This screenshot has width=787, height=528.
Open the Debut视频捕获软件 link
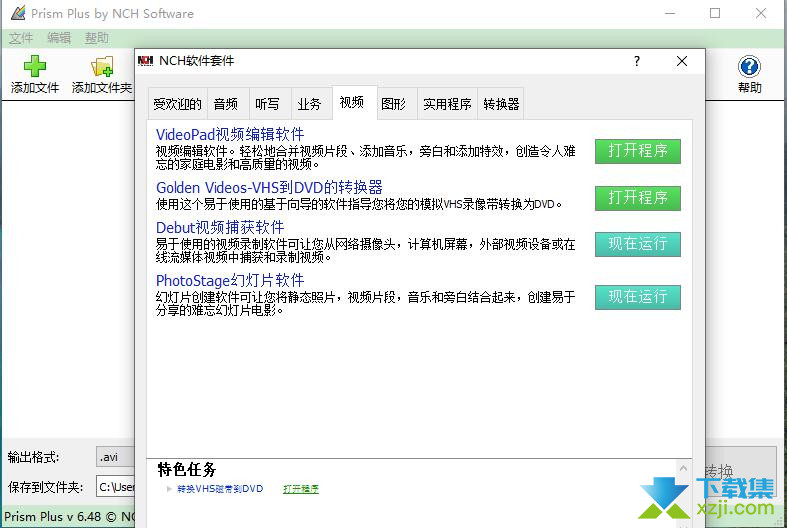pos(220,227)
